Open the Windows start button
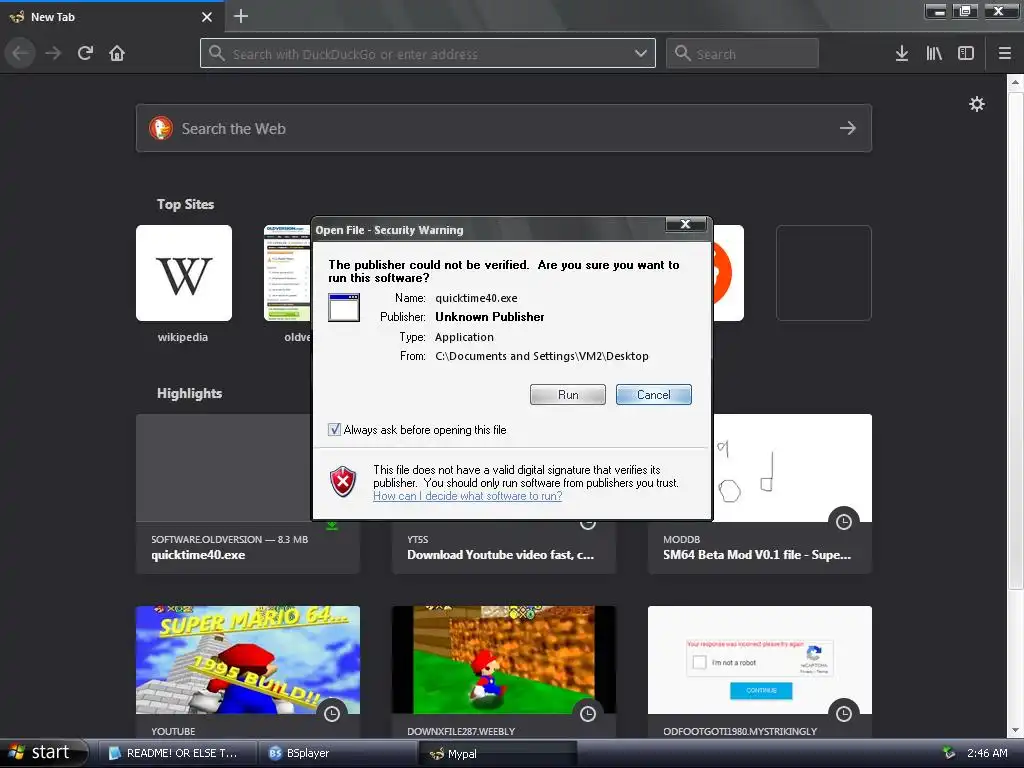The image size is (1024, 768). click(x=43, y=752)
